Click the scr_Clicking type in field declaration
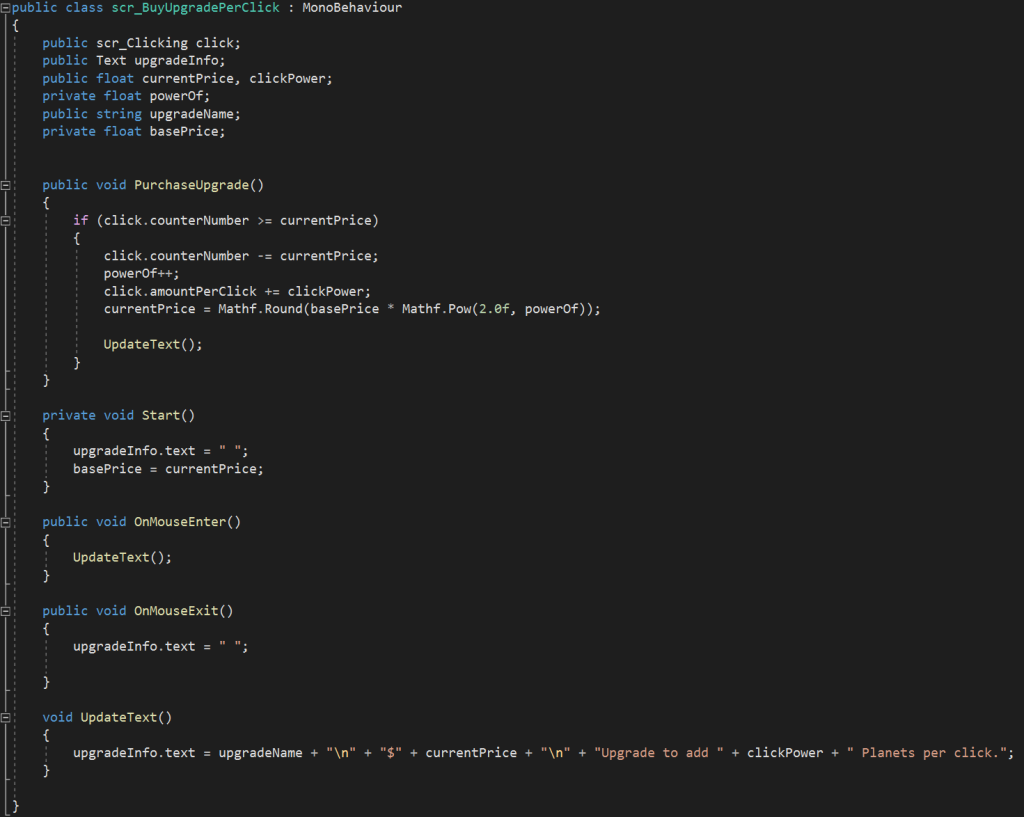 click(x=140, y=43)
